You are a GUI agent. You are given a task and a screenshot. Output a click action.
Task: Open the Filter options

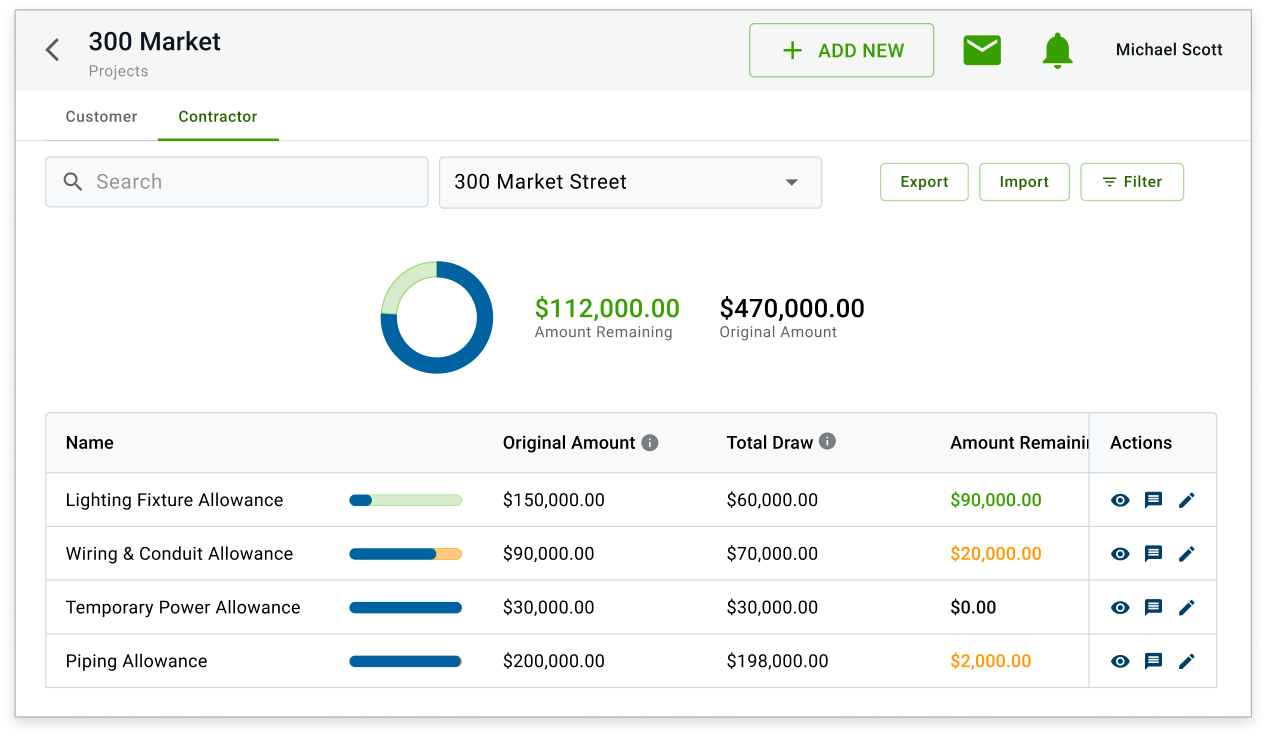(x=1132, y=182)
